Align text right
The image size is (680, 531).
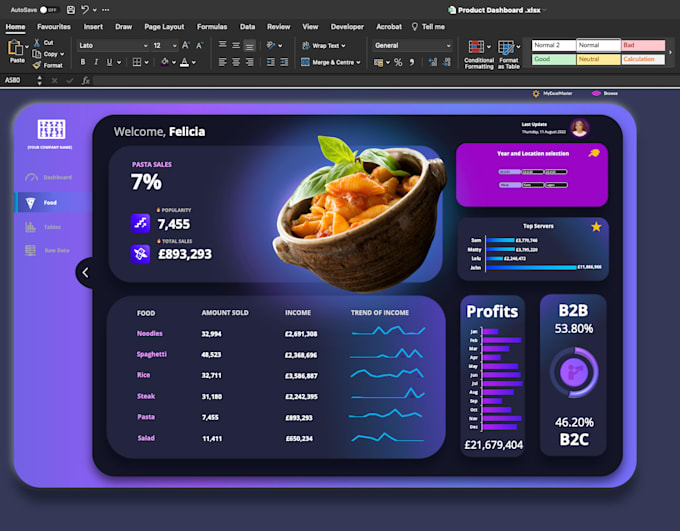[249, 62]
